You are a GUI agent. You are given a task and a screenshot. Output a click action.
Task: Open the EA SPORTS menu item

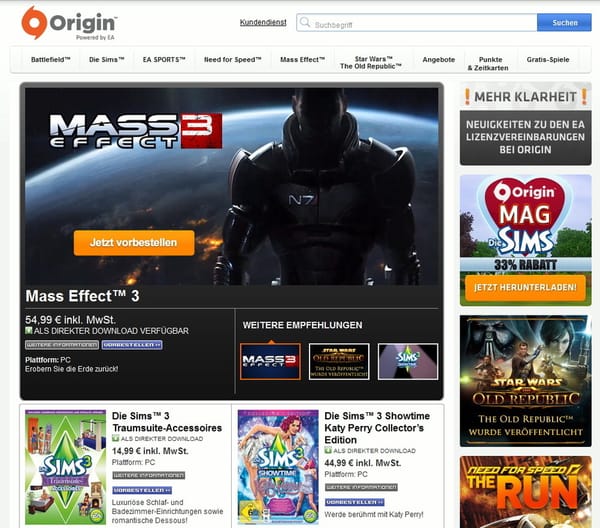164,60
